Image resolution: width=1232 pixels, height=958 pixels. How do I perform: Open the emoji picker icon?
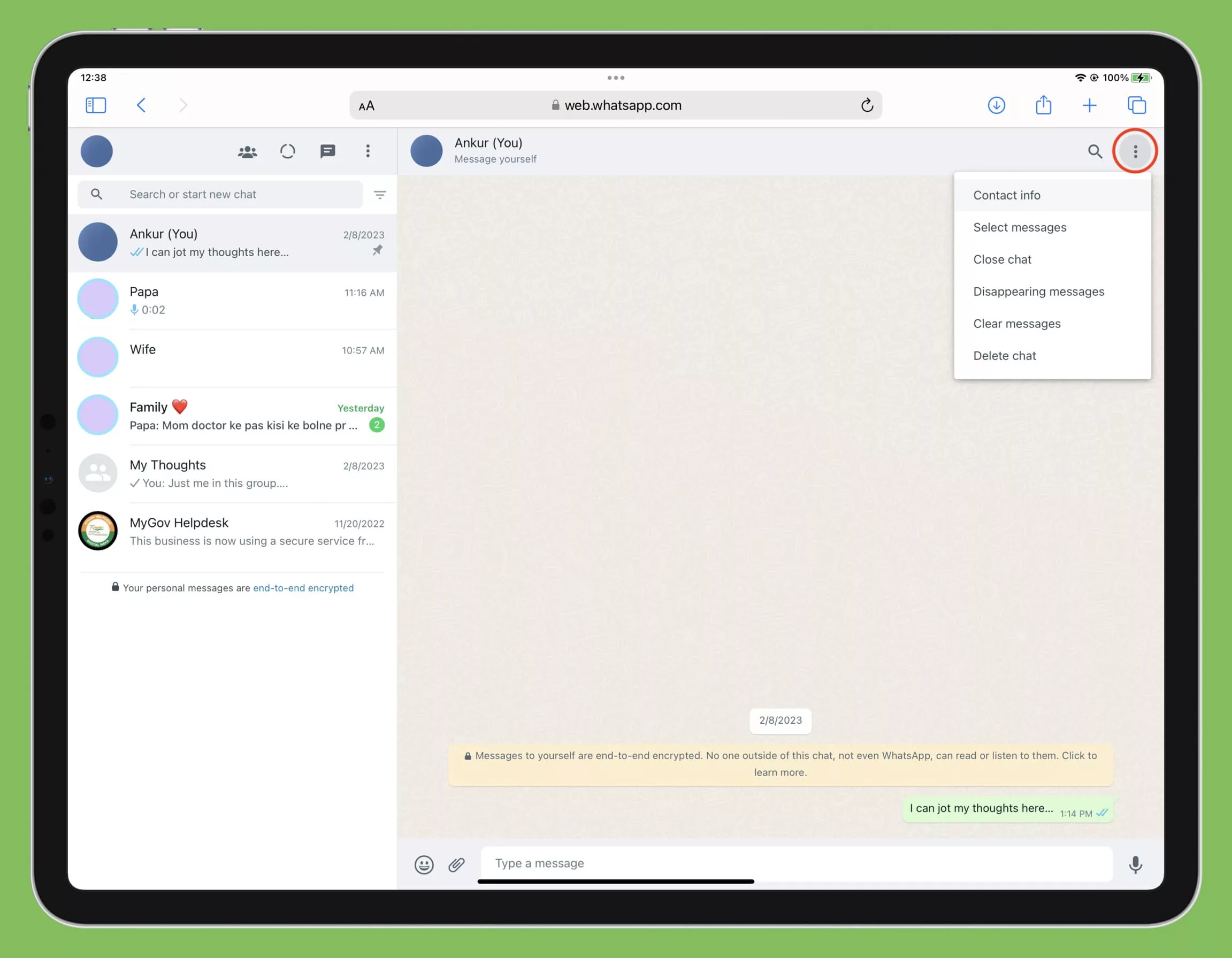424,864
